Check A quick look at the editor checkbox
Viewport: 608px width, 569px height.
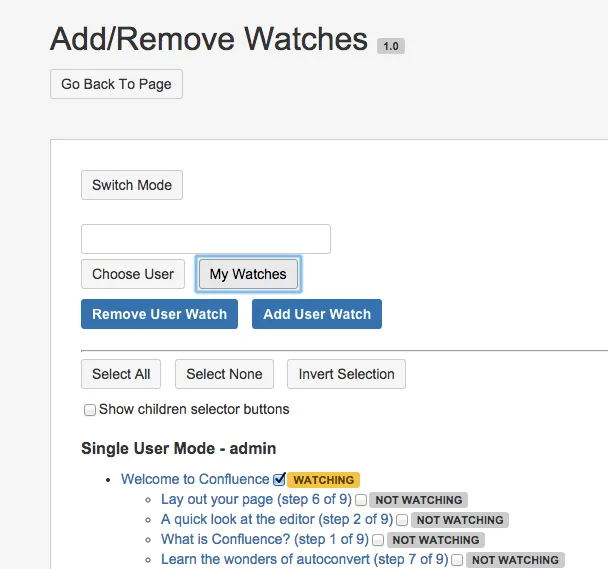(x=402, y=520)
